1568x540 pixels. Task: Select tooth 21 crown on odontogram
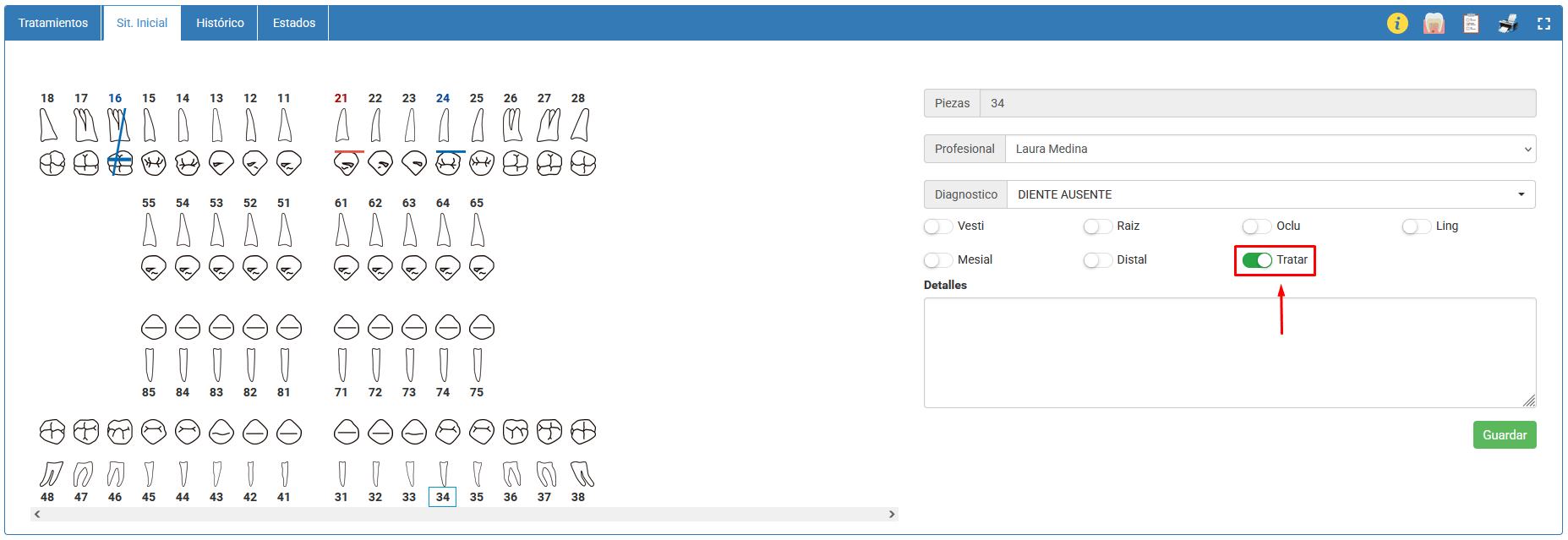(x=346, y=164)
